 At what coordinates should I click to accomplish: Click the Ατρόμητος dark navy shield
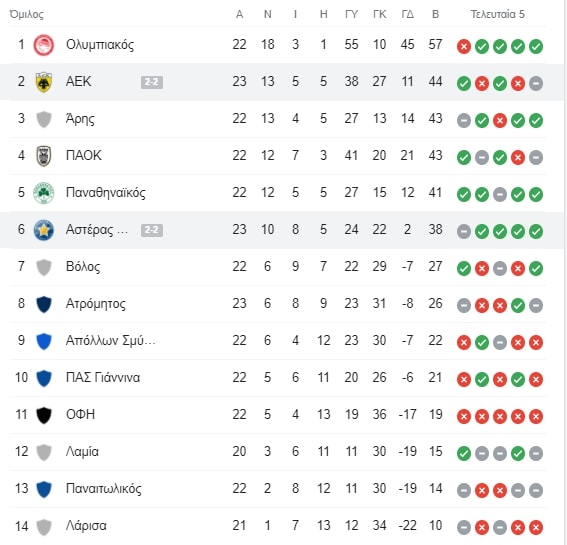click(44, 304)
